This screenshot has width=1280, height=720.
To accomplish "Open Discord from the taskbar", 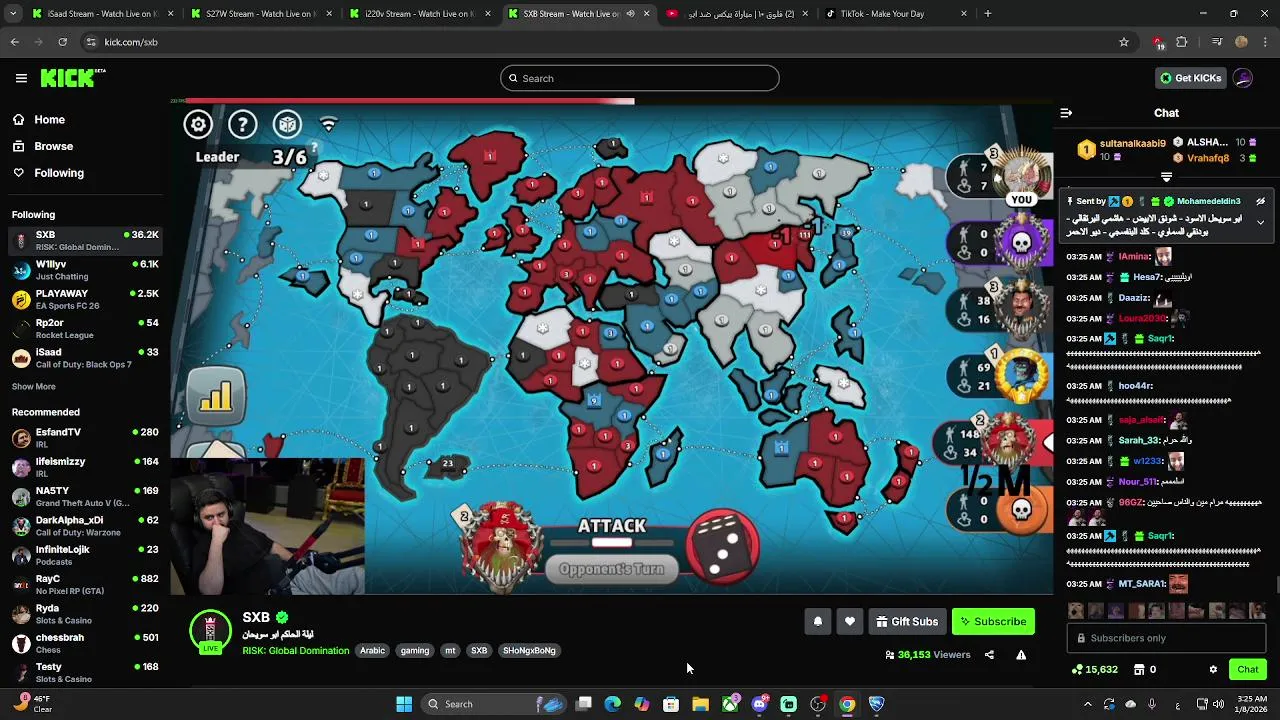I will tap(759, 704).
